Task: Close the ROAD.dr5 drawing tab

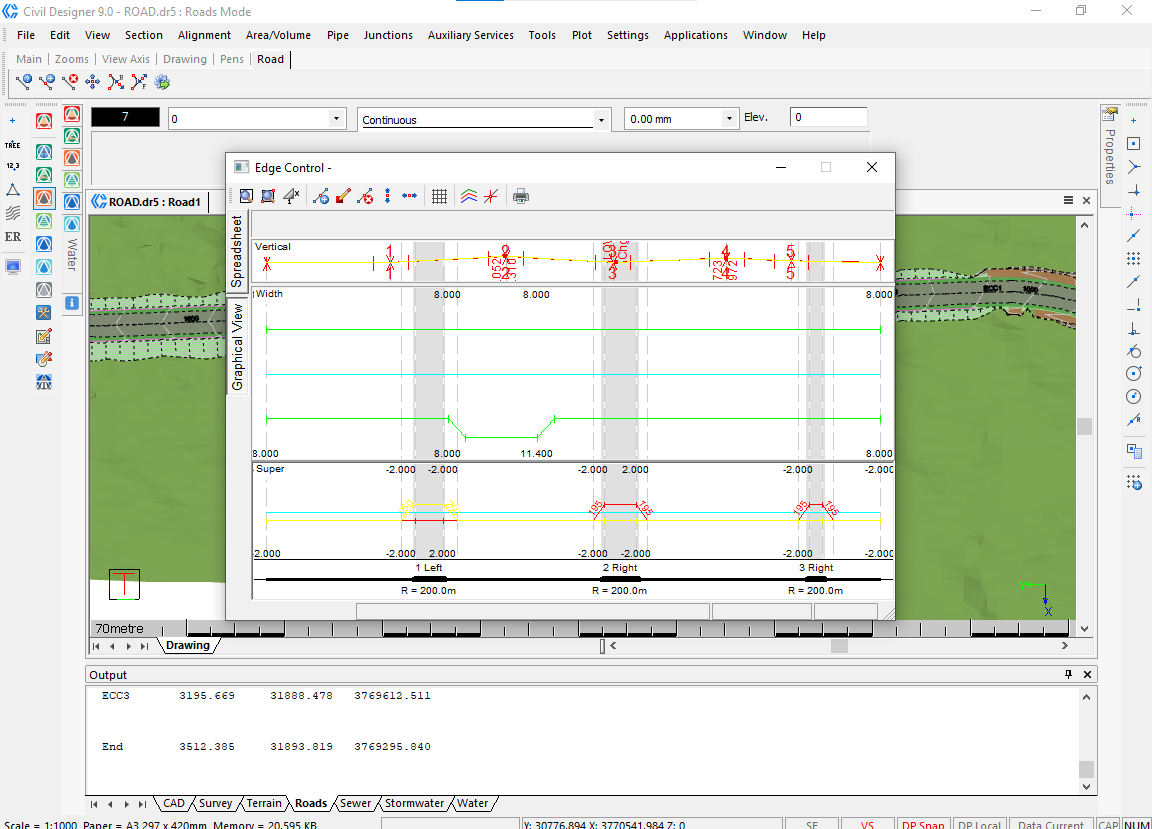Action: coord(1087,201)
